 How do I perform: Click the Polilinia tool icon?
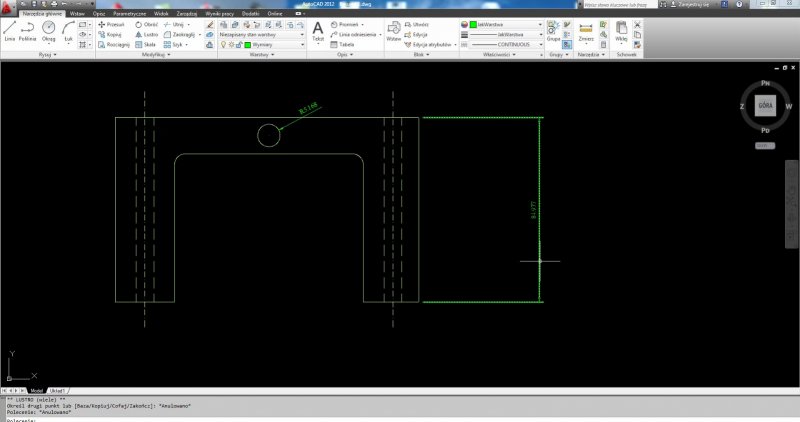28,31
